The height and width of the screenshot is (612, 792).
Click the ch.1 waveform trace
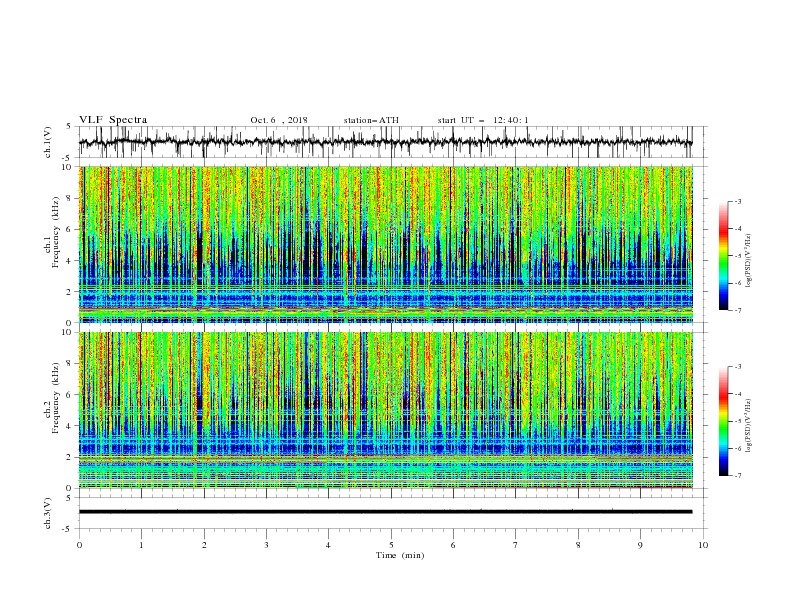(x=385, y=142)
